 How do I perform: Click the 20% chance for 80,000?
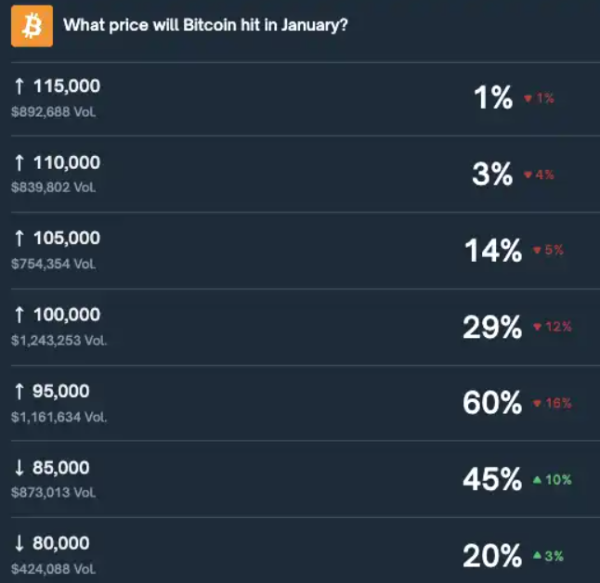tap(492, 555)
